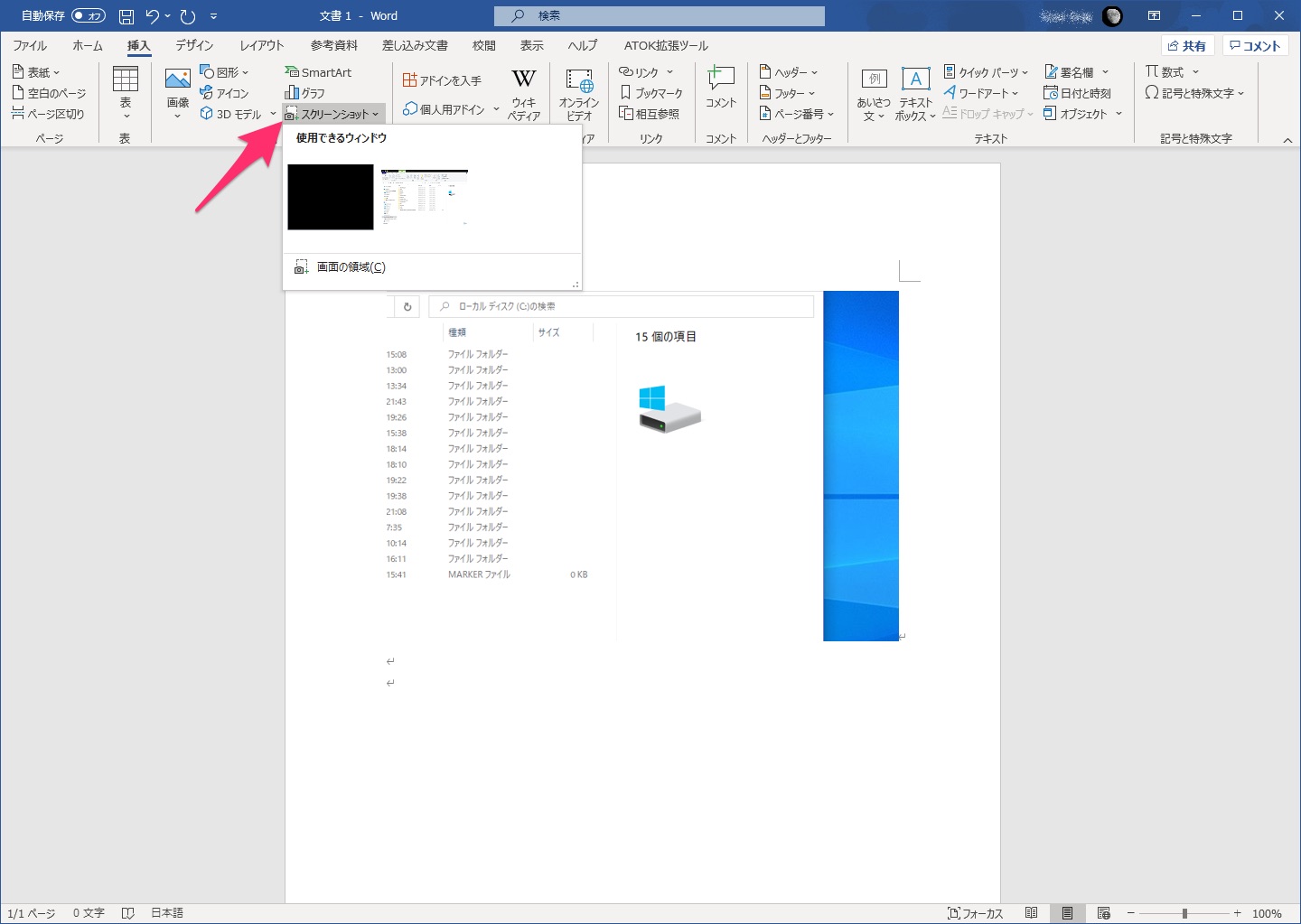The width and height of the screenshot is (1301, 924).
Task: Open Quick Access Toolbar customize arrow
Action: tap(213, 15)
